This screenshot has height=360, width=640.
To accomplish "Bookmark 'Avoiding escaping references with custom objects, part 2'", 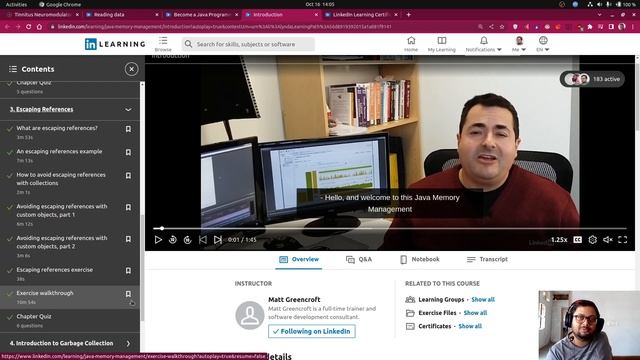I will [x=128, y=239].
